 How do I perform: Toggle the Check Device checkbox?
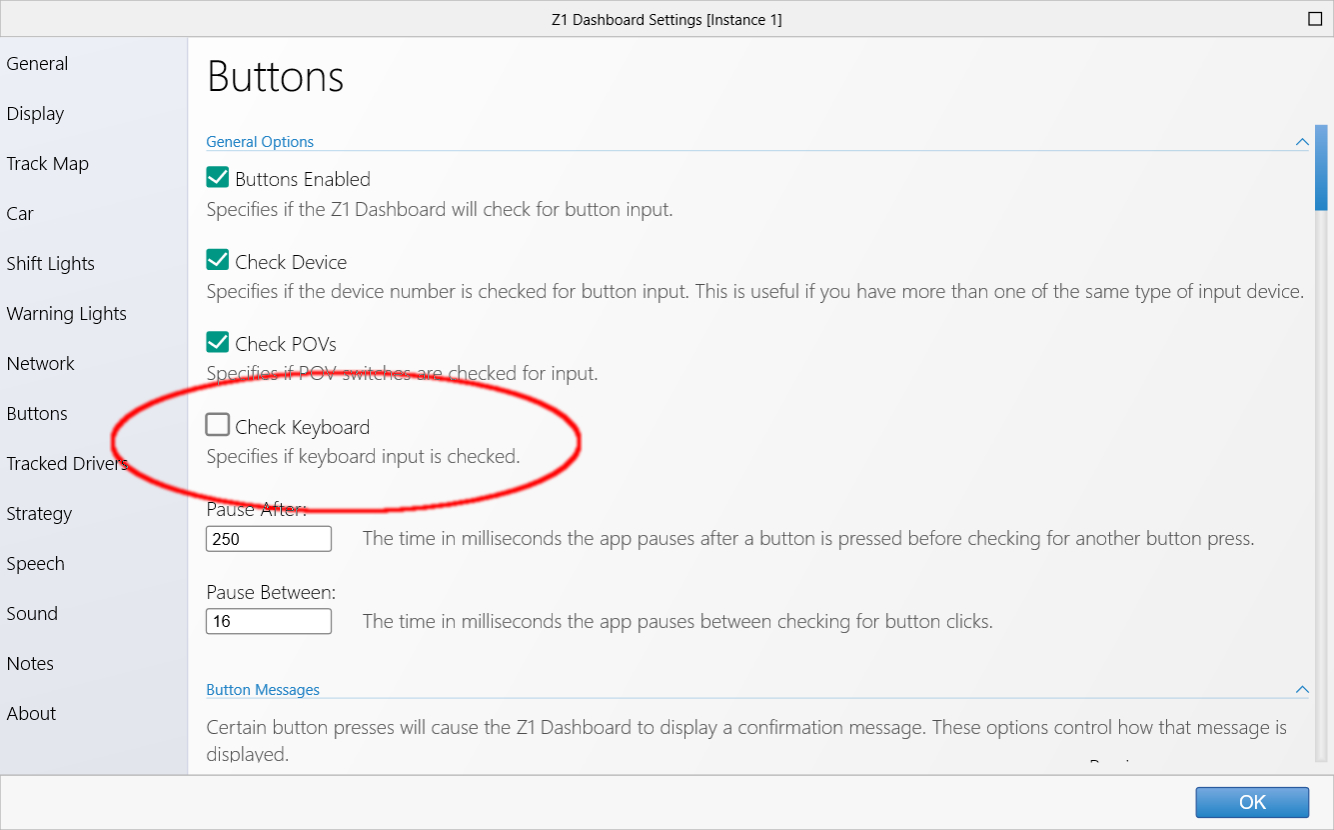[218, 261]
